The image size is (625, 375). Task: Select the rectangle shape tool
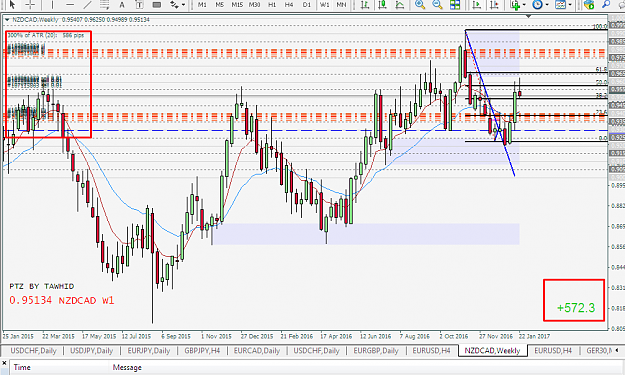pyautogui.click(x=157, y=4)
